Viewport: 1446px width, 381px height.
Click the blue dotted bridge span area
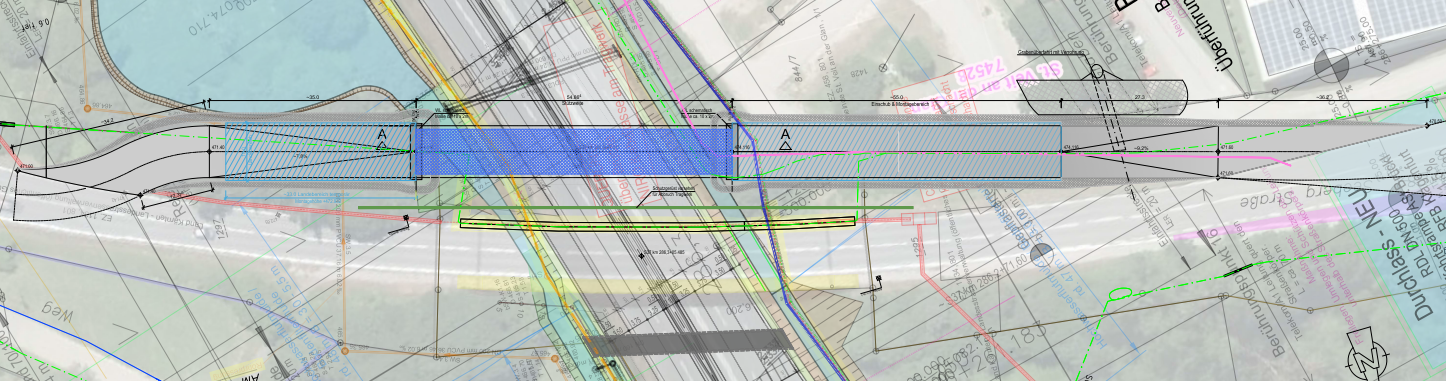click(574, 151)
